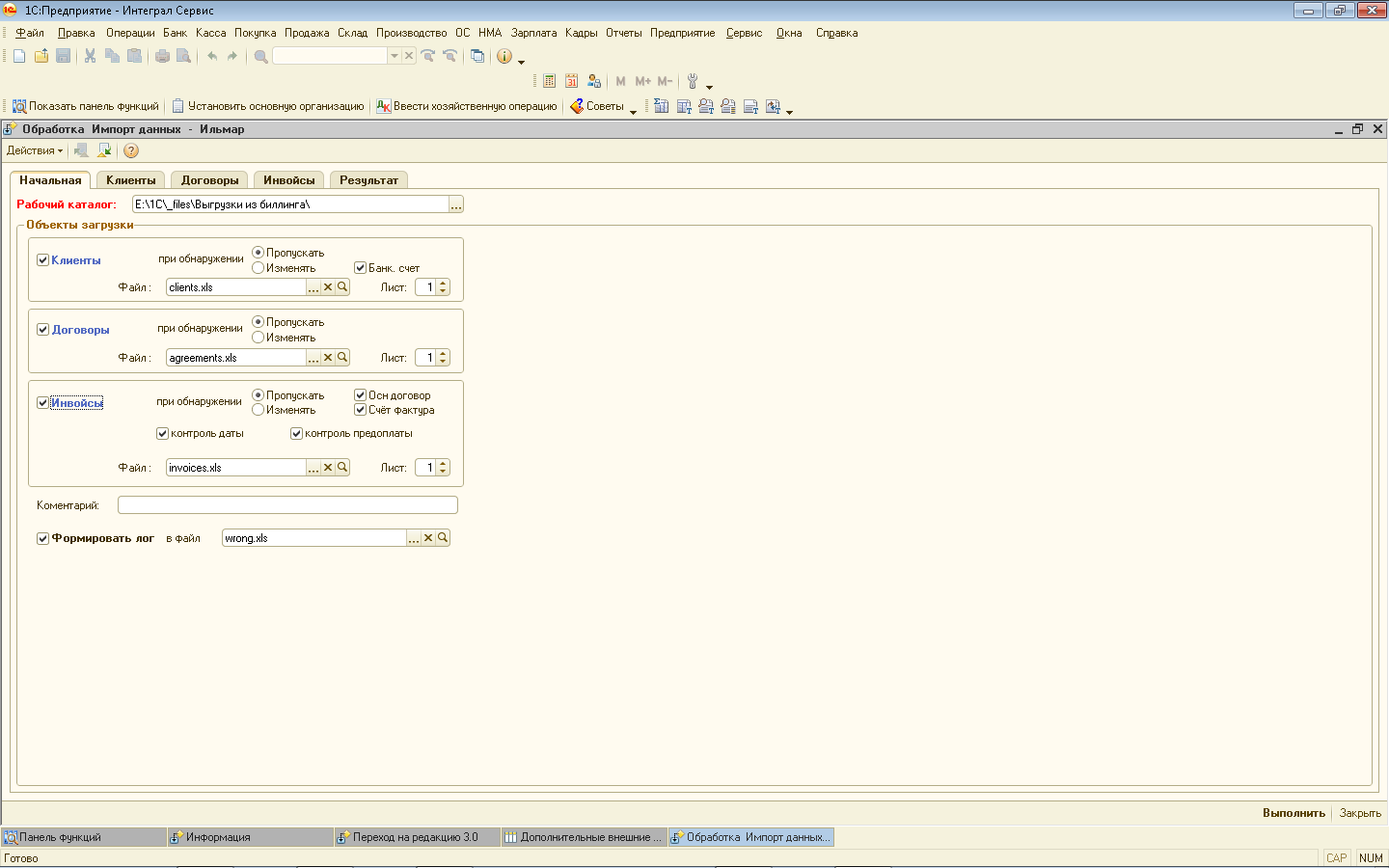Click magnifier icon next to clients.xls
This screenshot has width=1389, height=868.
point(342,287)
